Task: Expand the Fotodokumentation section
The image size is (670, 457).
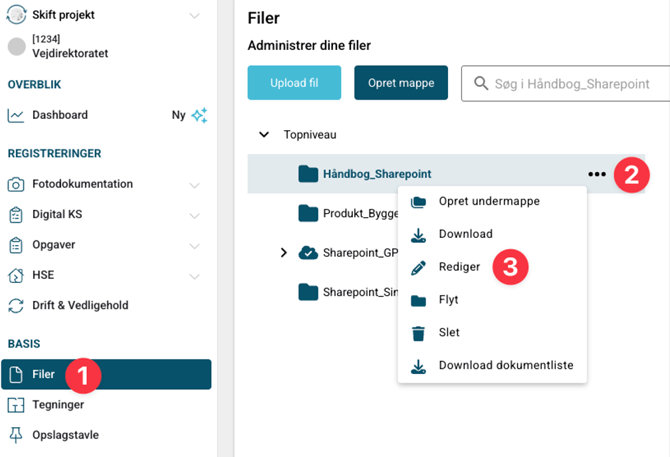Action: [x=194, y=185]
